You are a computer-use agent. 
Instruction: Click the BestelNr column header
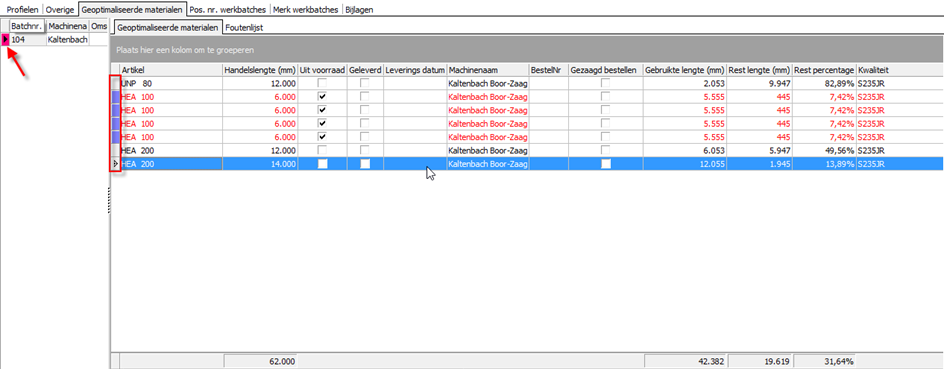pyautogui.click(x=547, y=70)
